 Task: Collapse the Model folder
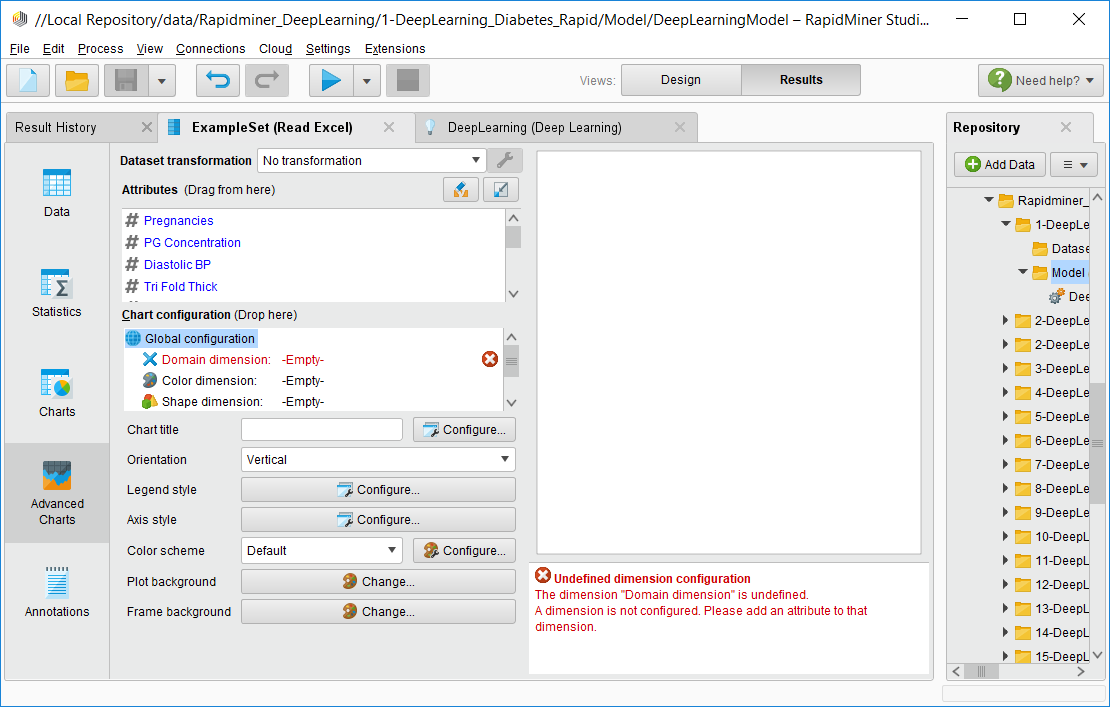(1022, 272)
